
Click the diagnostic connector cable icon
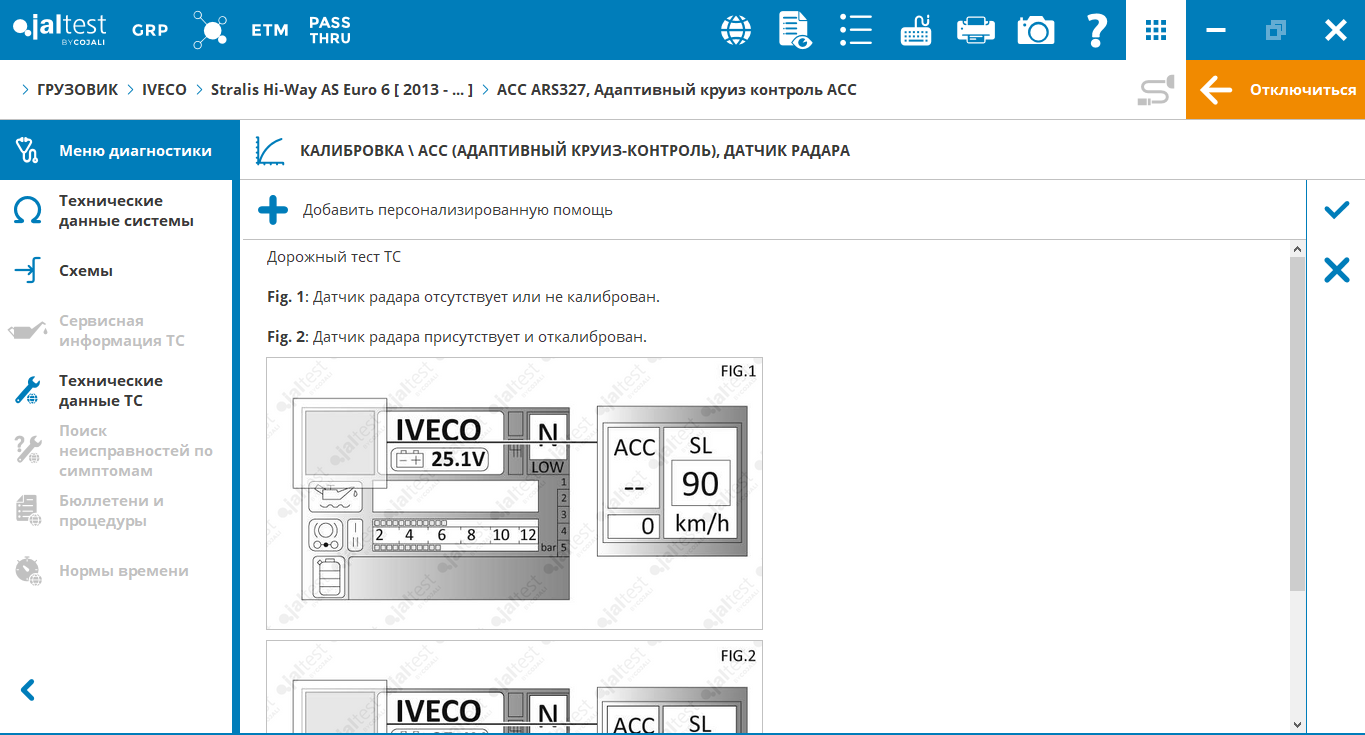[1156, 91]
